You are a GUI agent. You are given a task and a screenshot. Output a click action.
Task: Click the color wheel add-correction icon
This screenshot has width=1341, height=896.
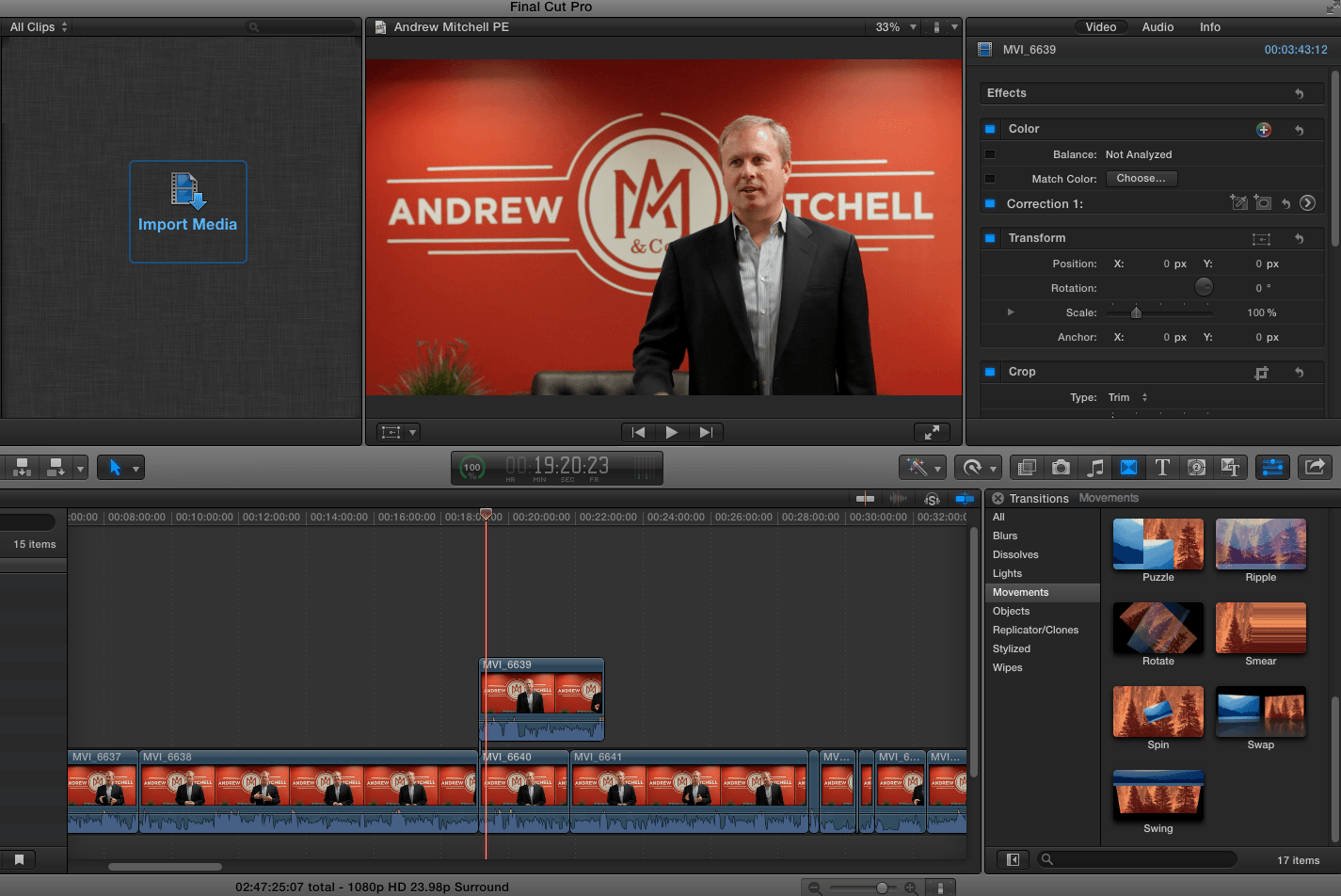click(1264, 130)
